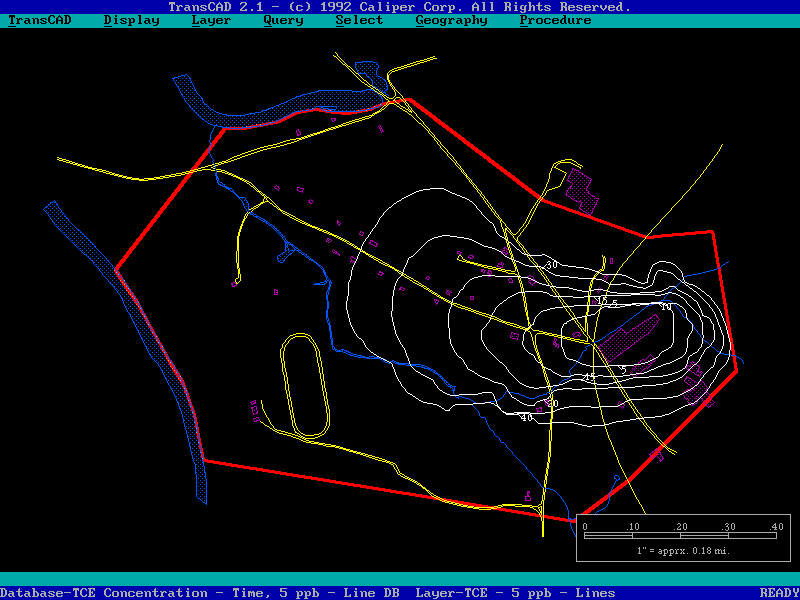Image resolution: width=800 pixels, height=600 pixels.
Task: Open the Geography menu
Action: click(x=451, y=20)
